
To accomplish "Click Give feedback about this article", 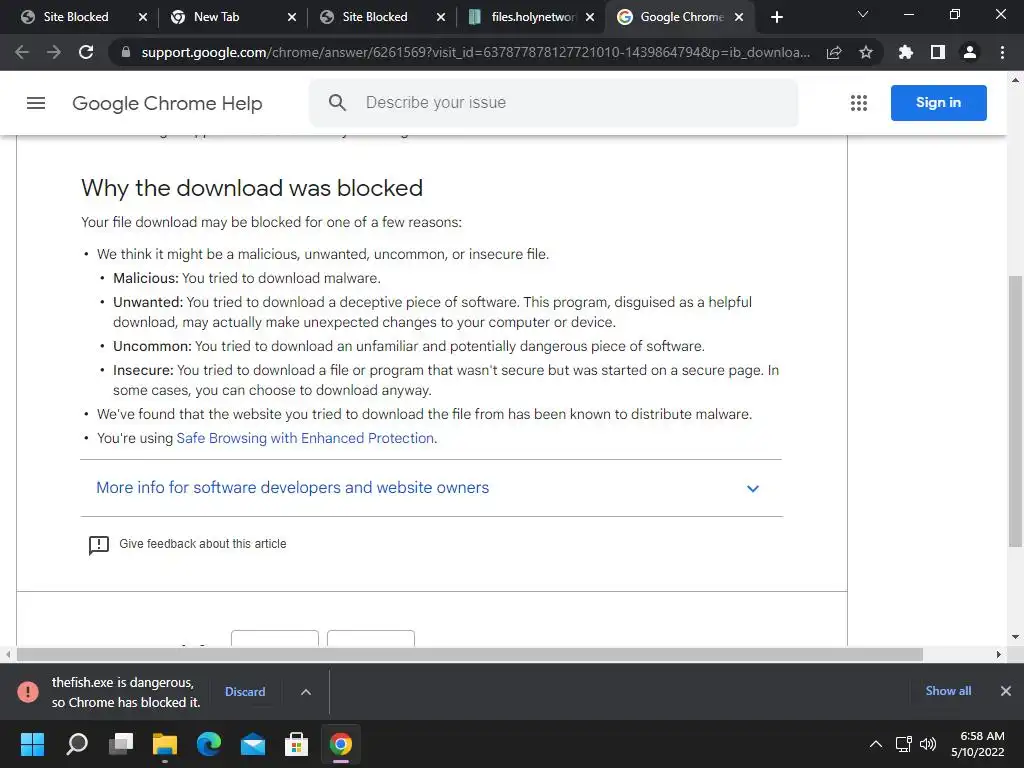I will [x=202, y=544].
